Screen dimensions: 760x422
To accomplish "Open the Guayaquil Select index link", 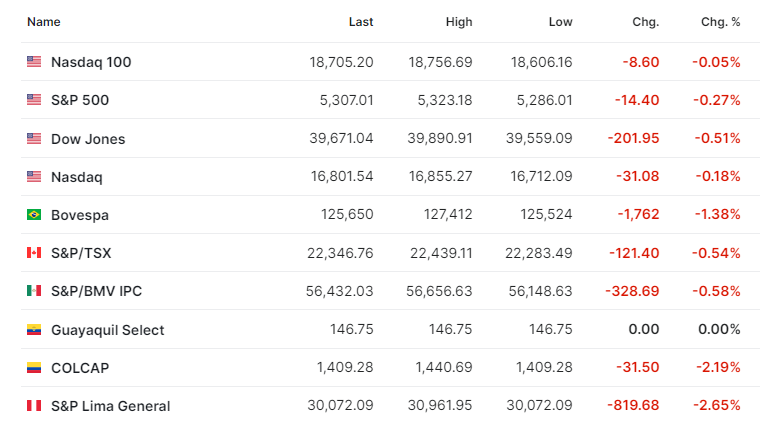I will [x=108, y=330].
